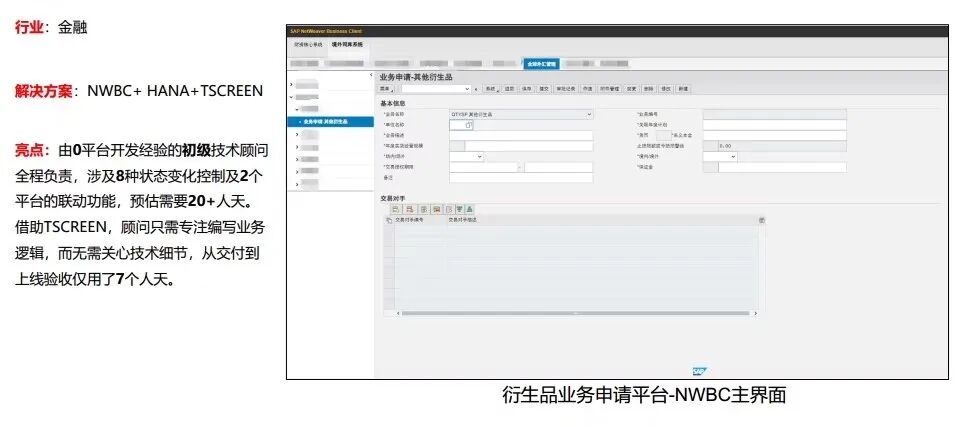Click the 交易对手描述 column header
This screenshot has width=962, height=427.
tap(463, 220)
